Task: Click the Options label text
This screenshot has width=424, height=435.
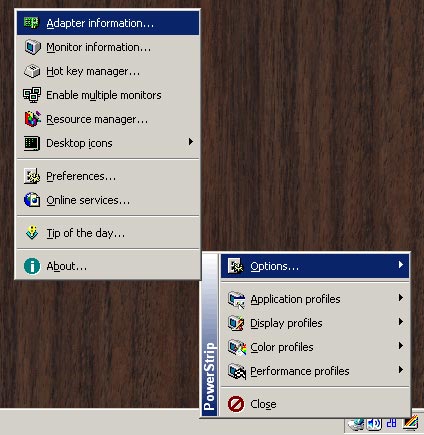Action: pyautogui.click(x=274, y=266)
